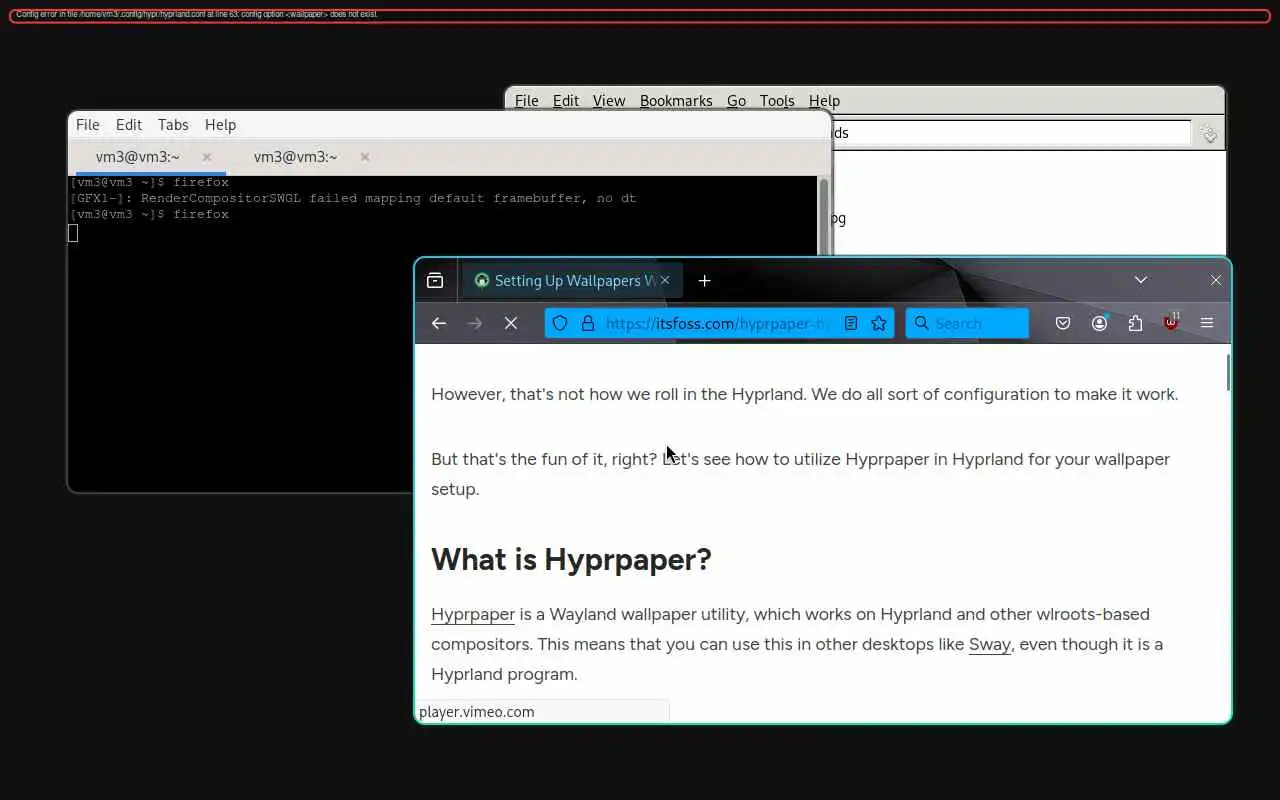Close the Firefox window
Screen dimensions: 1280x800
coord(1216,281)
